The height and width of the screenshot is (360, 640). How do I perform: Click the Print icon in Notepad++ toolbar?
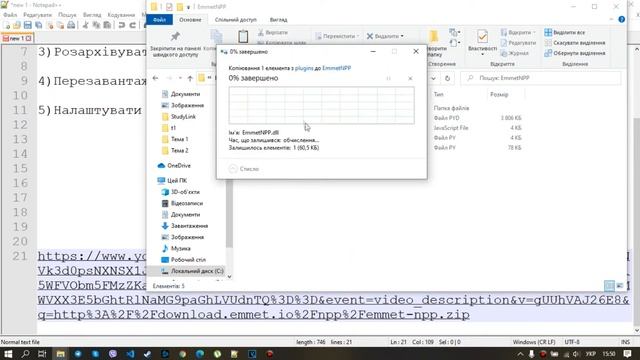71,25
